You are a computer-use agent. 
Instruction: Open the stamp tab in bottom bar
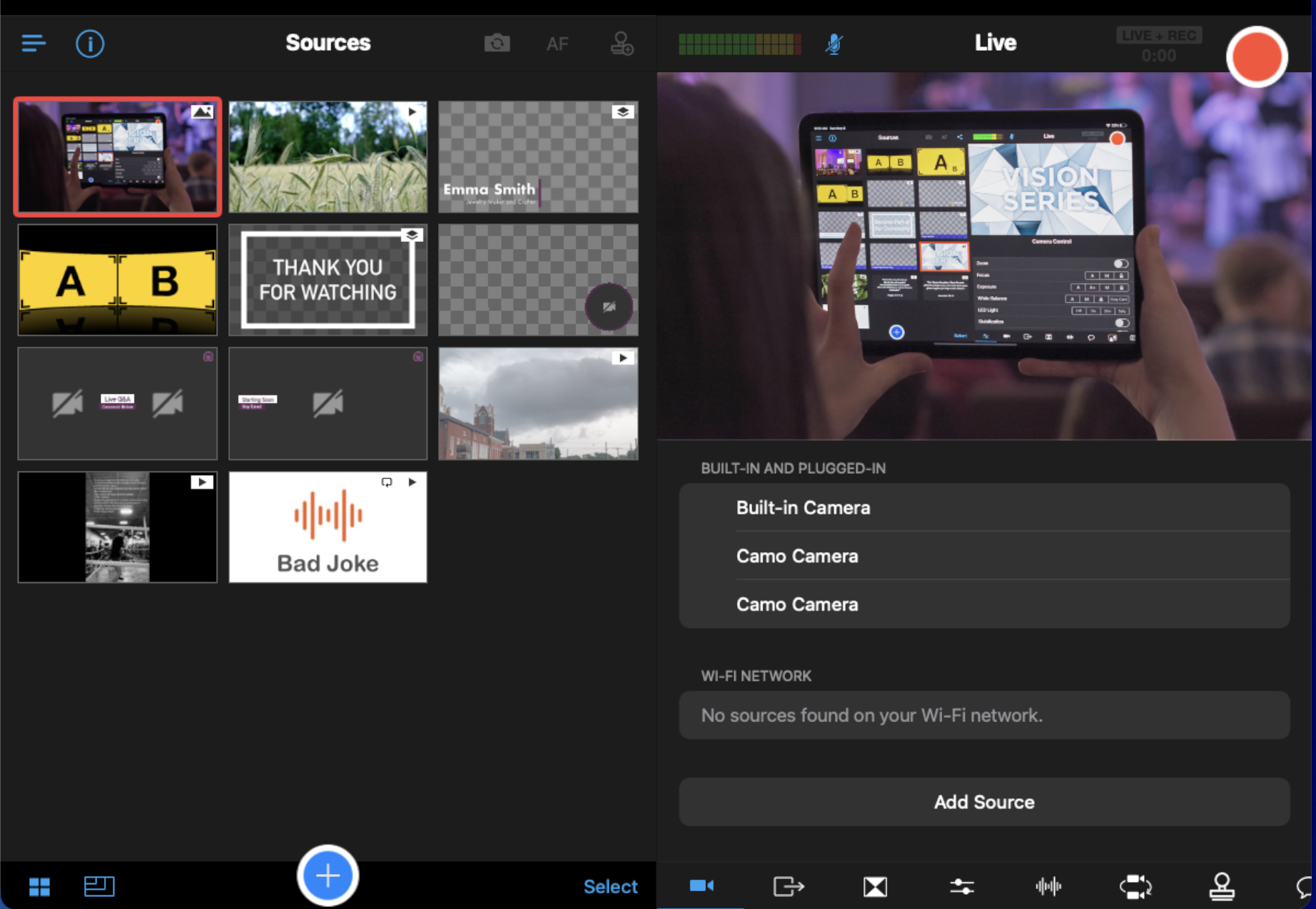[x=1222, y=886]
